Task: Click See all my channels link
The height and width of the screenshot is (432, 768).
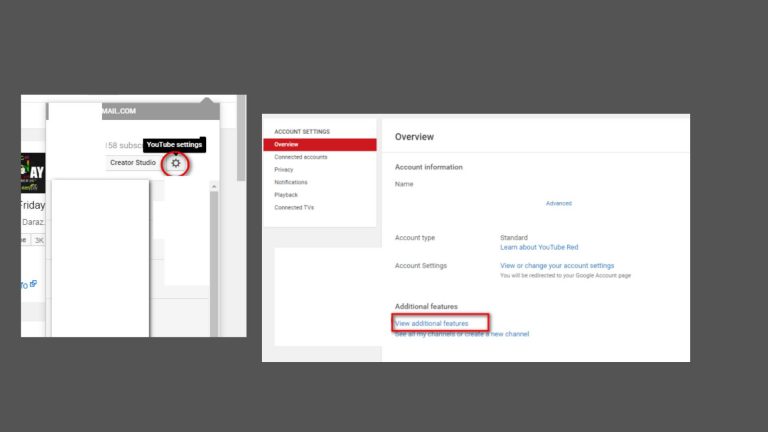Action: coord(462,334)
